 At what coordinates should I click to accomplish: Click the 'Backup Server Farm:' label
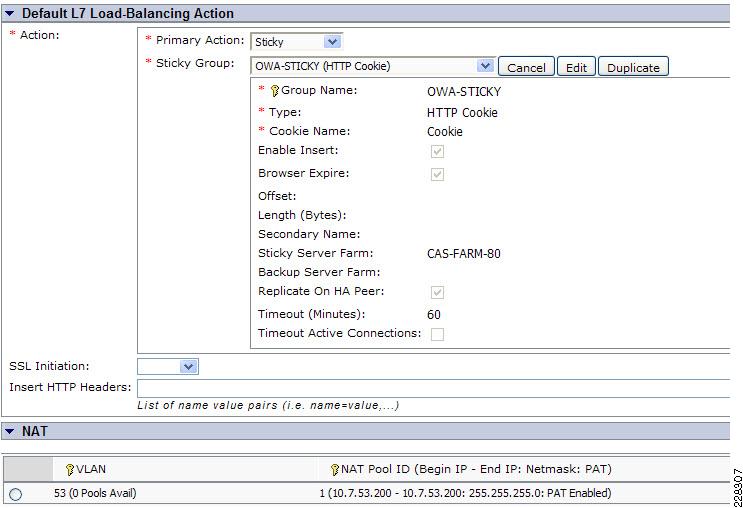coord(319,272)
